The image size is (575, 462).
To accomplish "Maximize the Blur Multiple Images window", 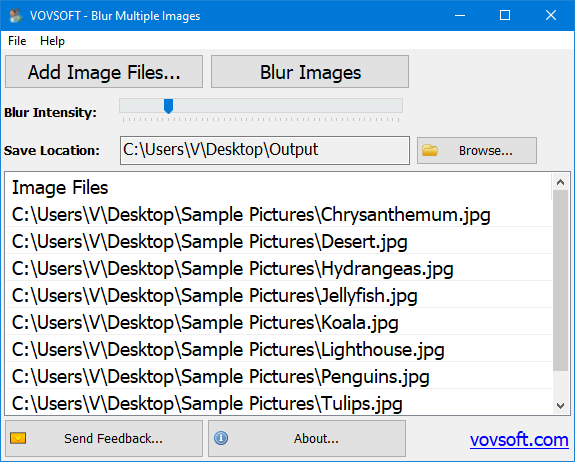I will (505, 15).
